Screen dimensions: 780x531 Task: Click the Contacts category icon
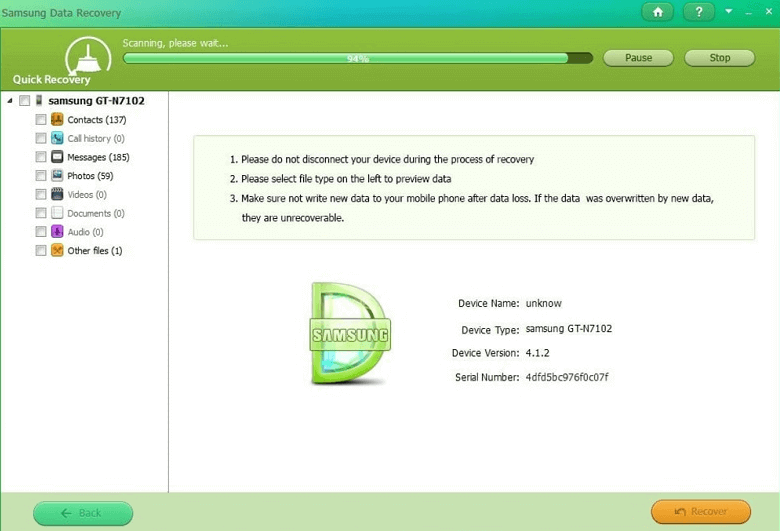[x=57, y=119]
